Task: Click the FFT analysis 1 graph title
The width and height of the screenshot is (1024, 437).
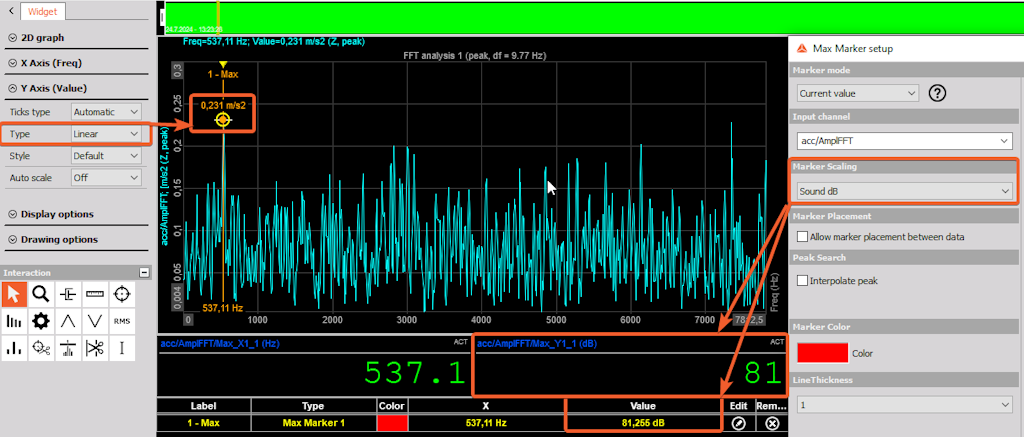Action: (x=475, y=56)
